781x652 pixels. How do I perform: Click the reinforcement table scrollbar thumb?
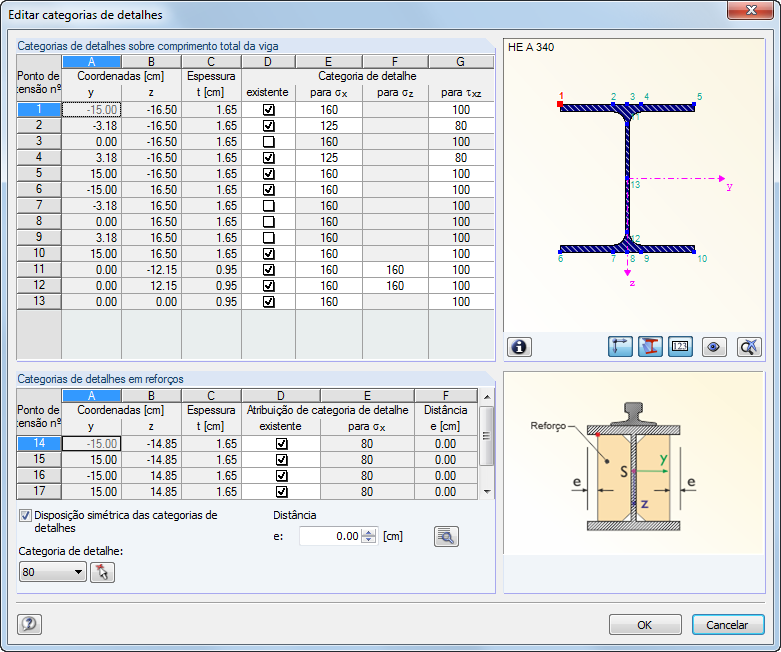pyautogui.click(x=486, y=436)
